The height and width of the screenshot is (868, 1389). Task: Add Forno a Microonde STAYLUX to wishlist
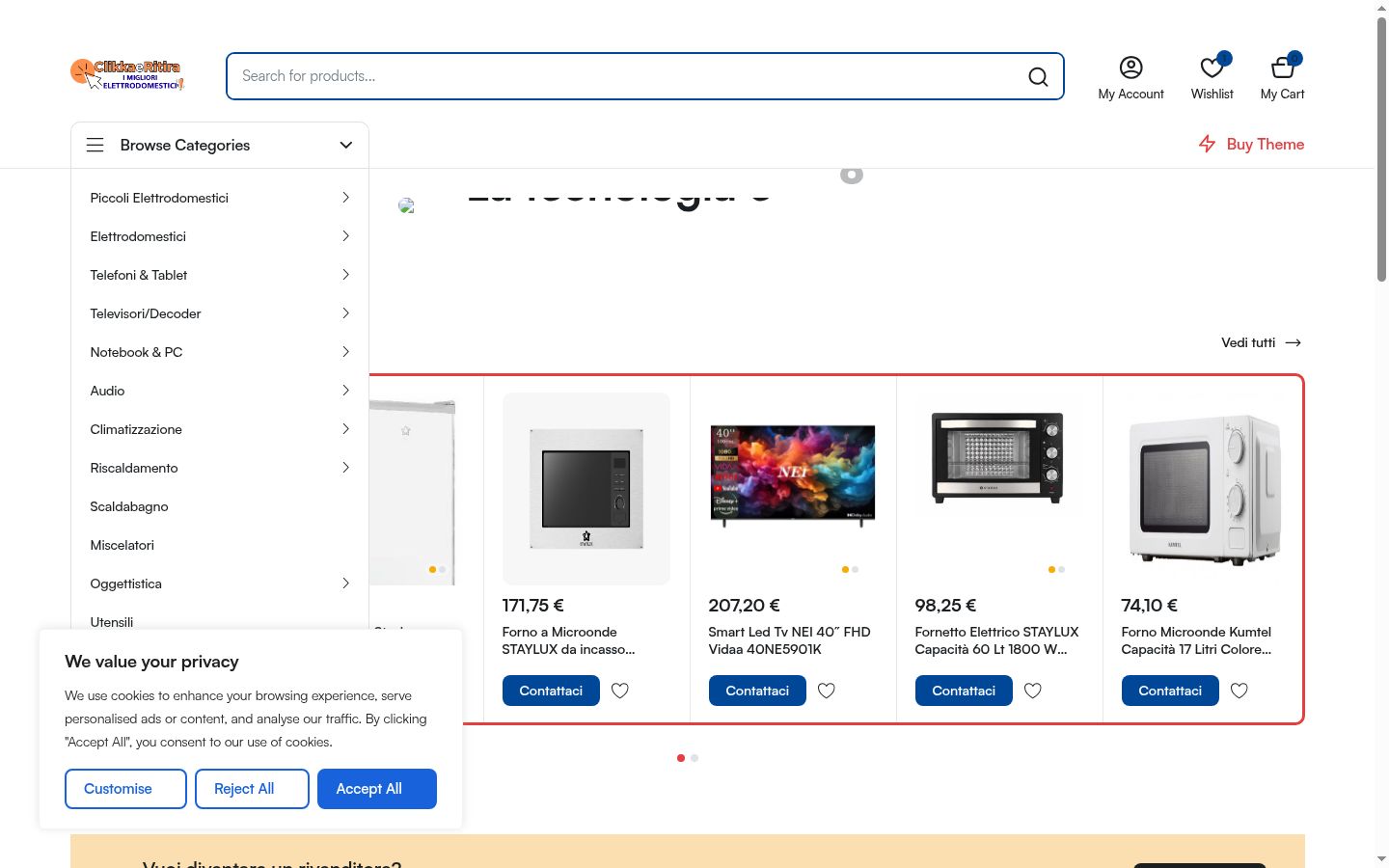click(x=620, y=691)
